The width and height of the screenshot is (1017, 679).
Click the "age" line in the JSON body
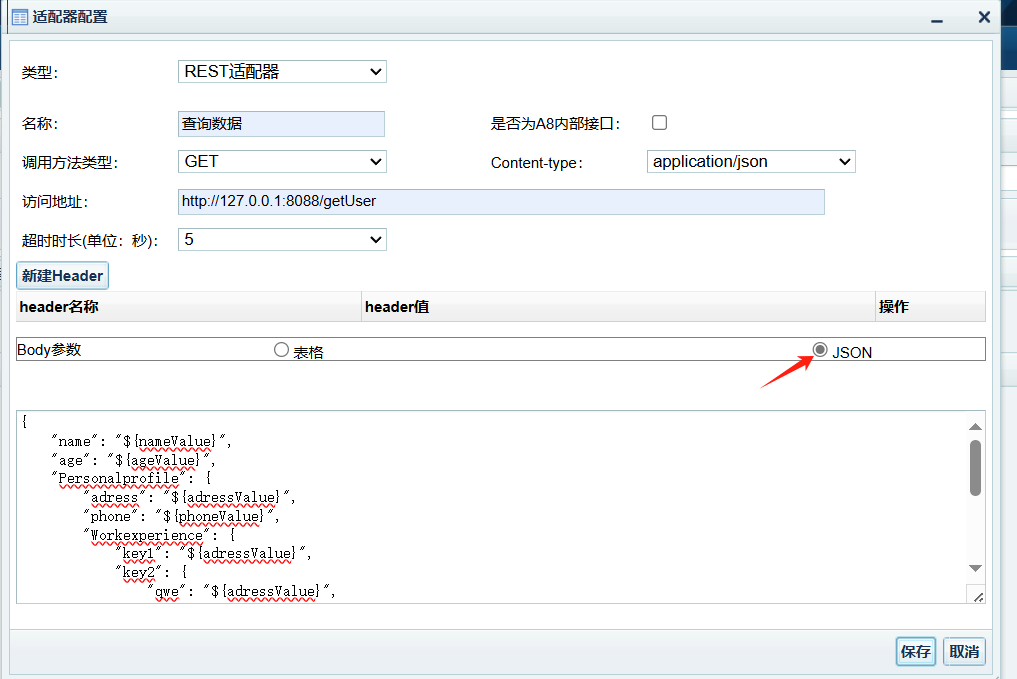click(133, 460)
